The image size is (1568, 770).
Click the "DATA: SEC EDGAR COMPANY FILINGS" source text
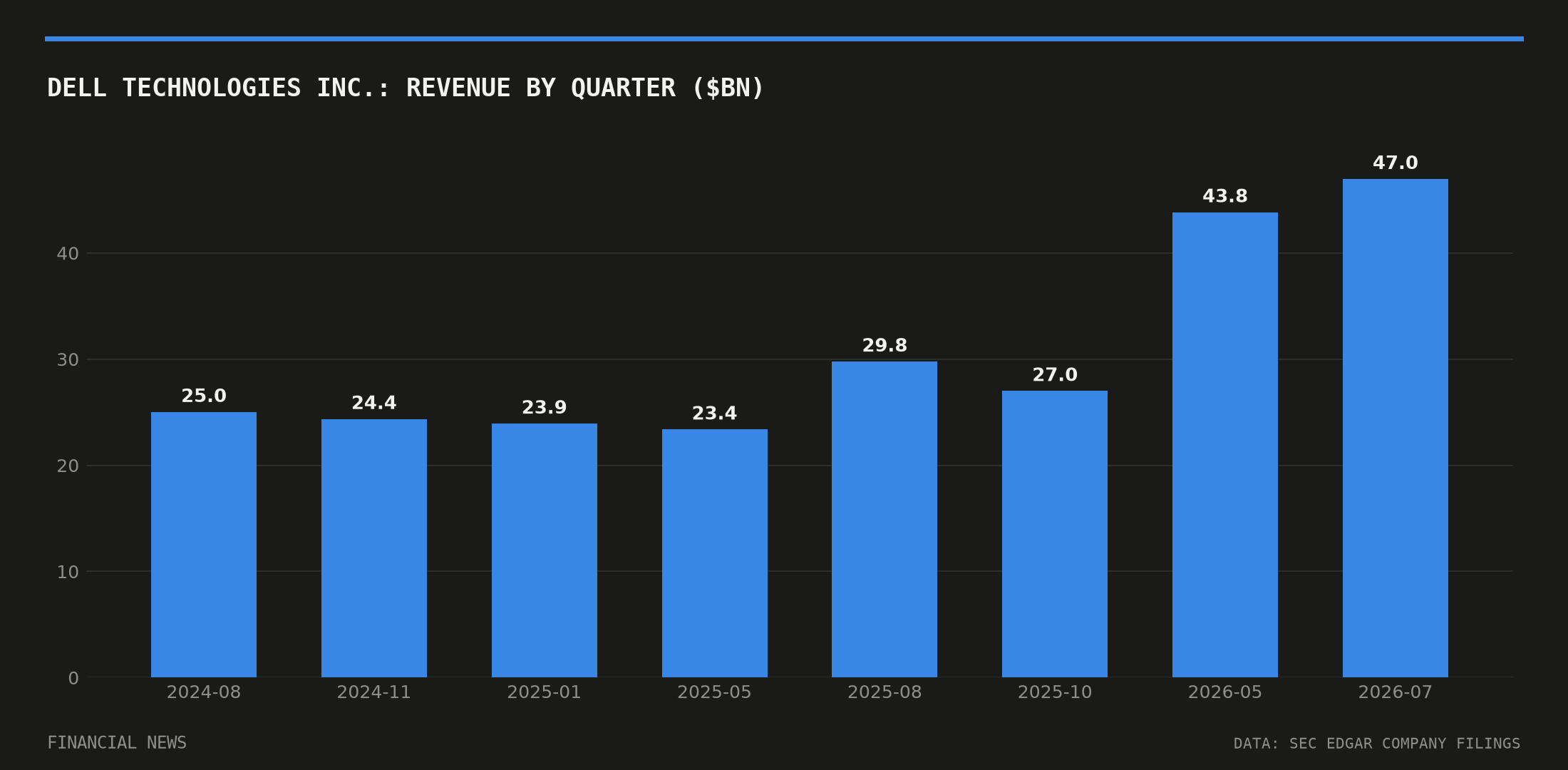[1377, 744]
